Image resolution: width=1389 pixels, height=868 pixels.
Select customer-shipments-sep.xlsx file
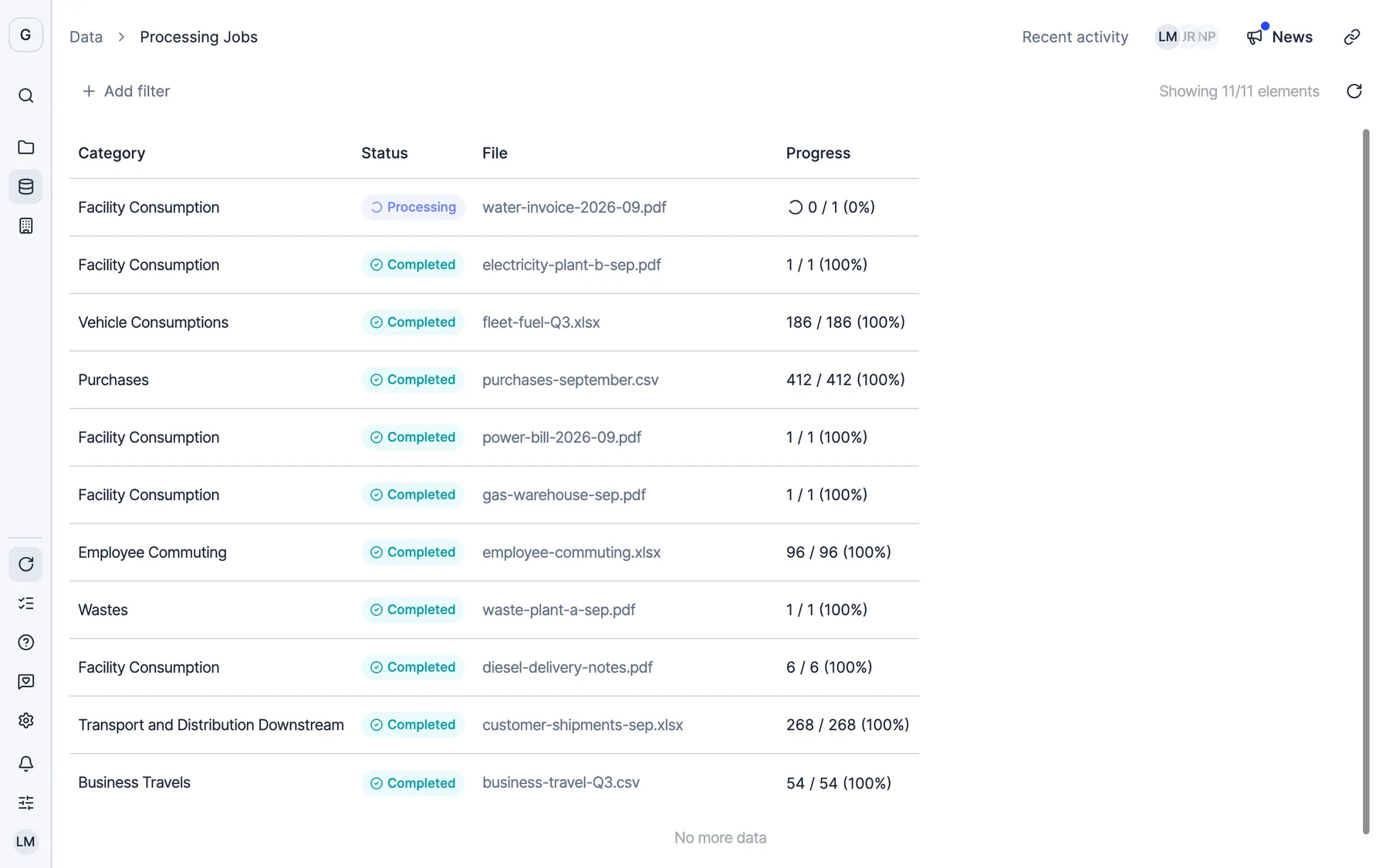[x=583, y=725]
